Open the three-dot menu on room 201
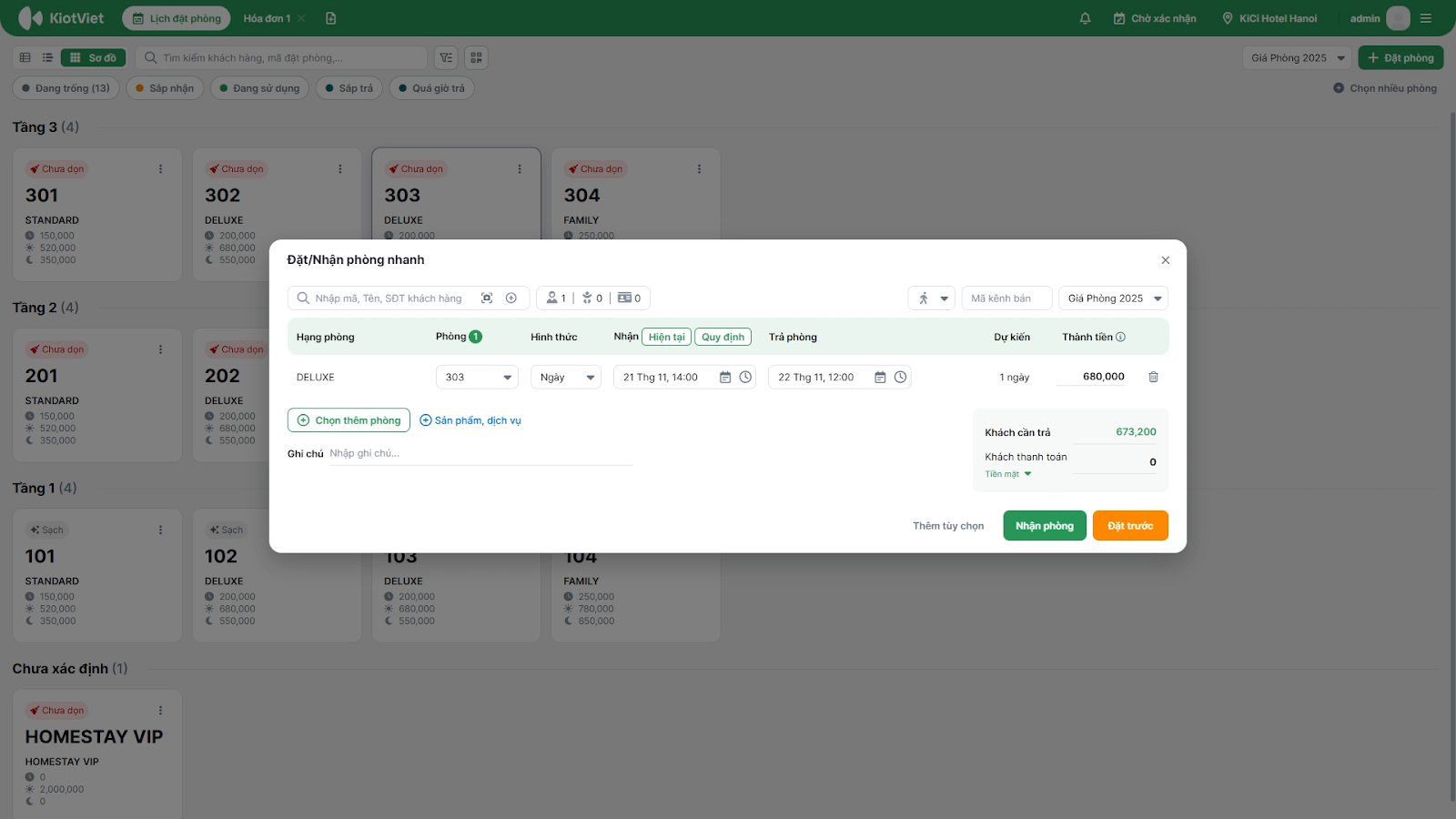 click(160, 349)
